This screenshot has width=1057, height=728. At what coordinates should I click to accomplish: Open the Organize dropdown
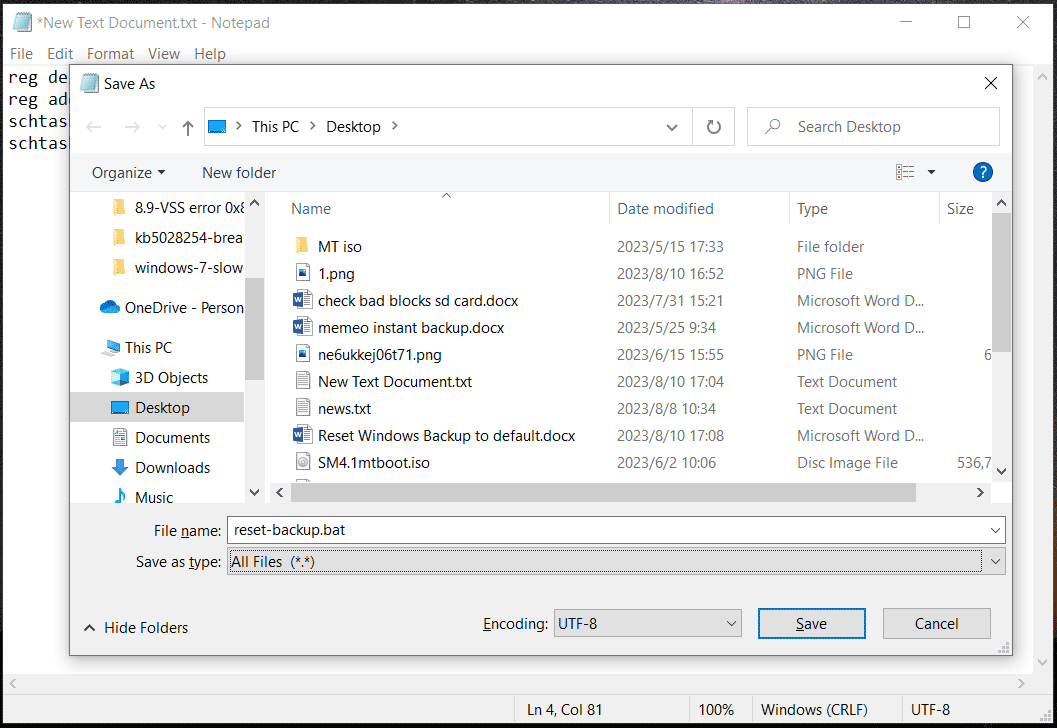[x=127, y=172]
